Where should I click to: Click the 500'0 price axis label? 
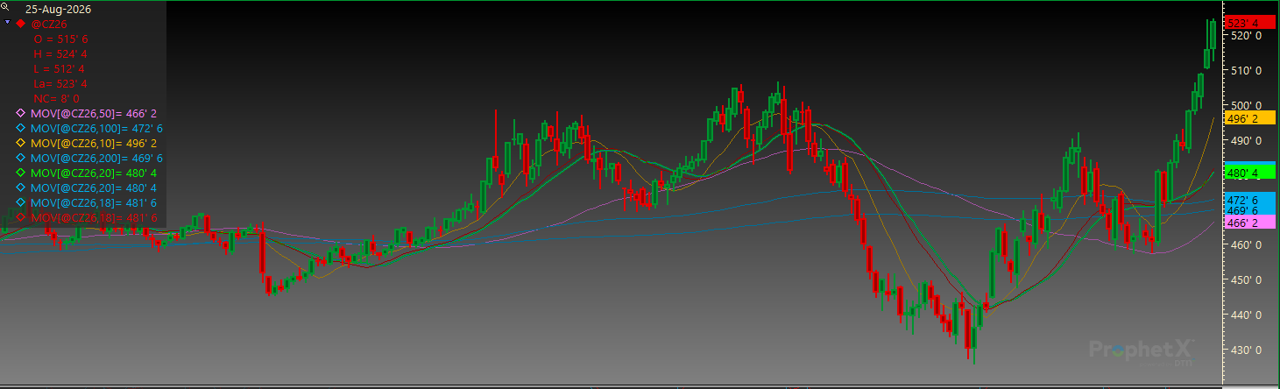1245,105
